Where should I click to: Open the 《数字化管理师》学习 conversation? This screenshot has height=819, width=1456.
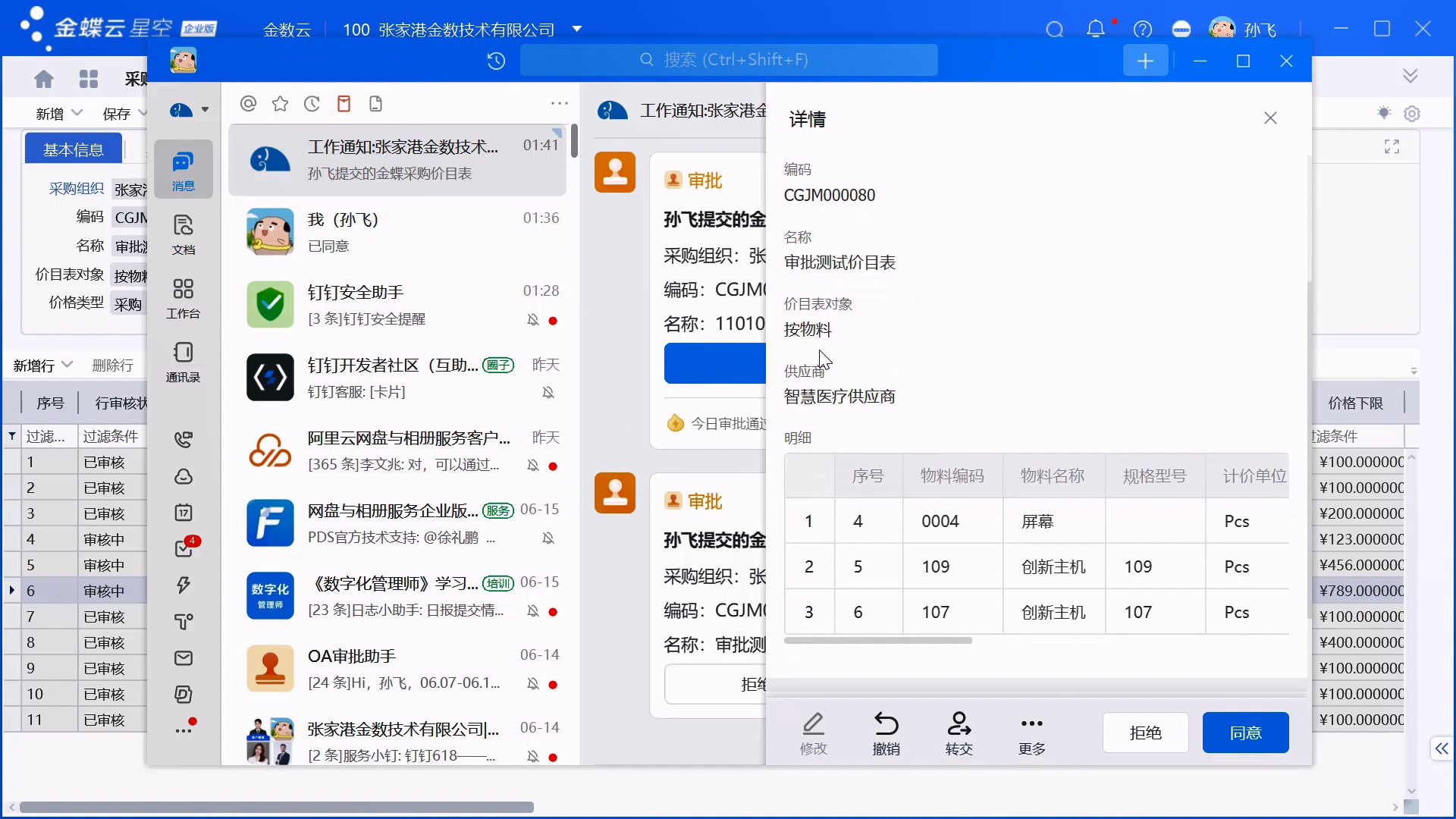tap(397, 596)
